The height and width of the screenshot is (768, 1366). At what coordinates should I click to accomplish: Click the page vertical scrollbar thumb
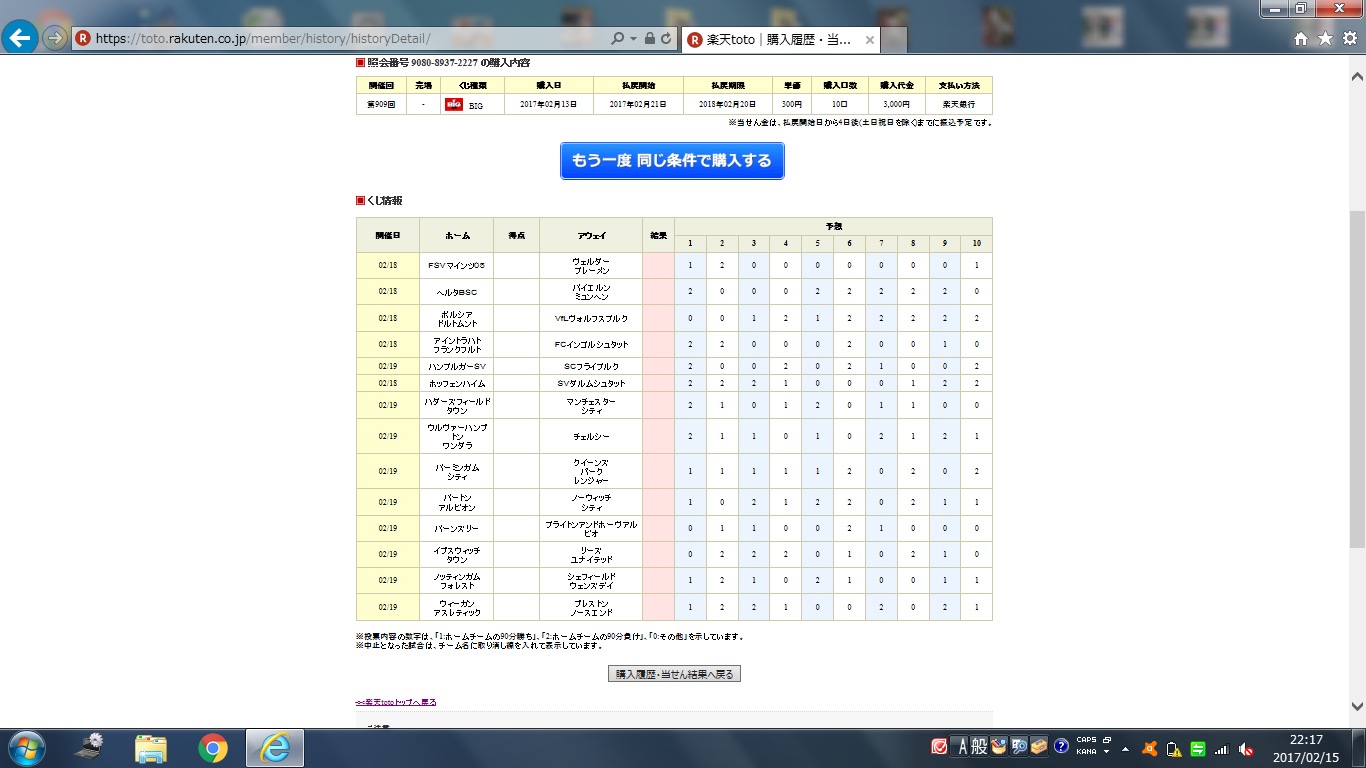(x=1357, y=378)
